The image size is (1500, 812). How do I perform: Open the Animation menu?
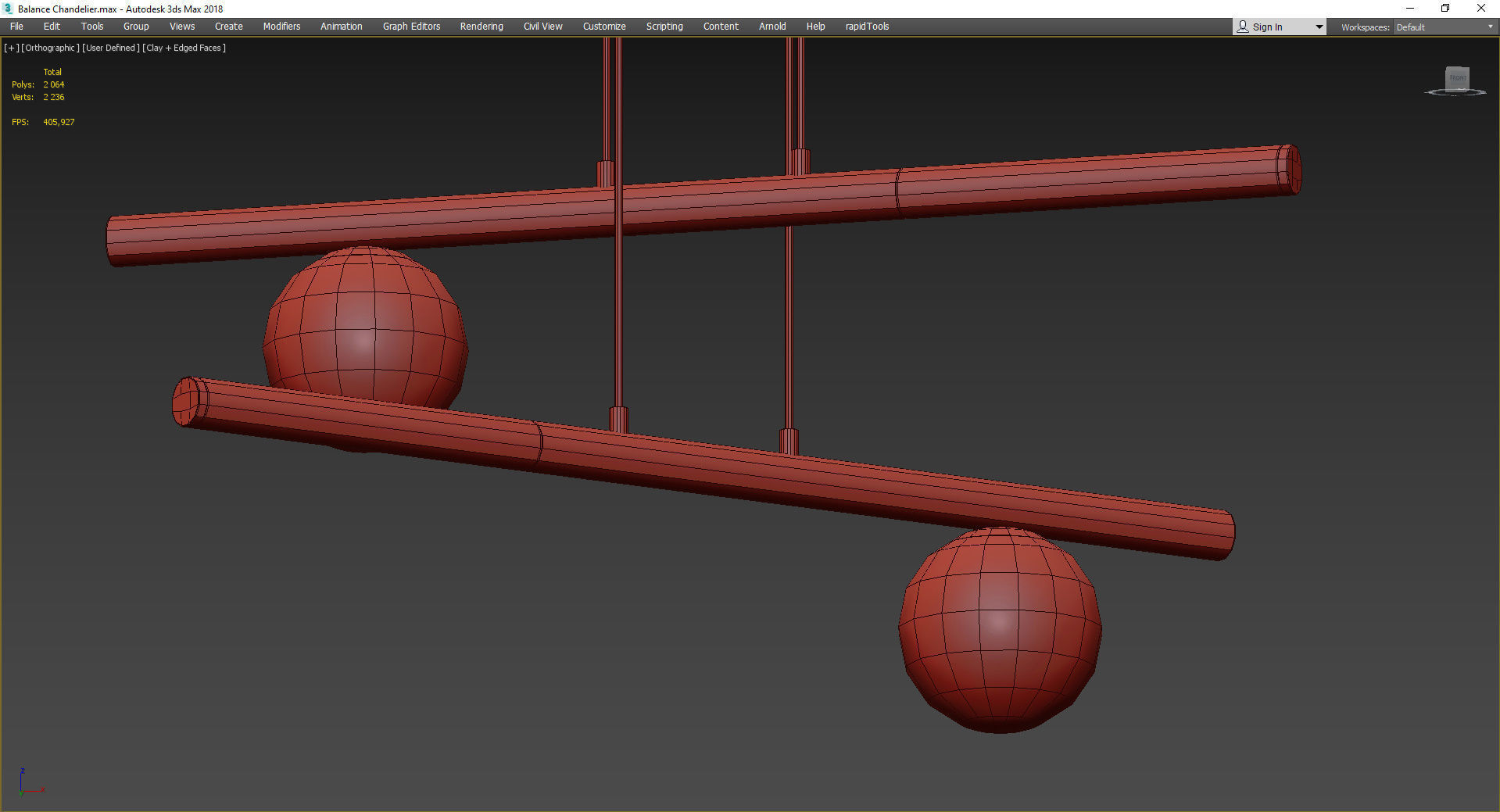342,27
